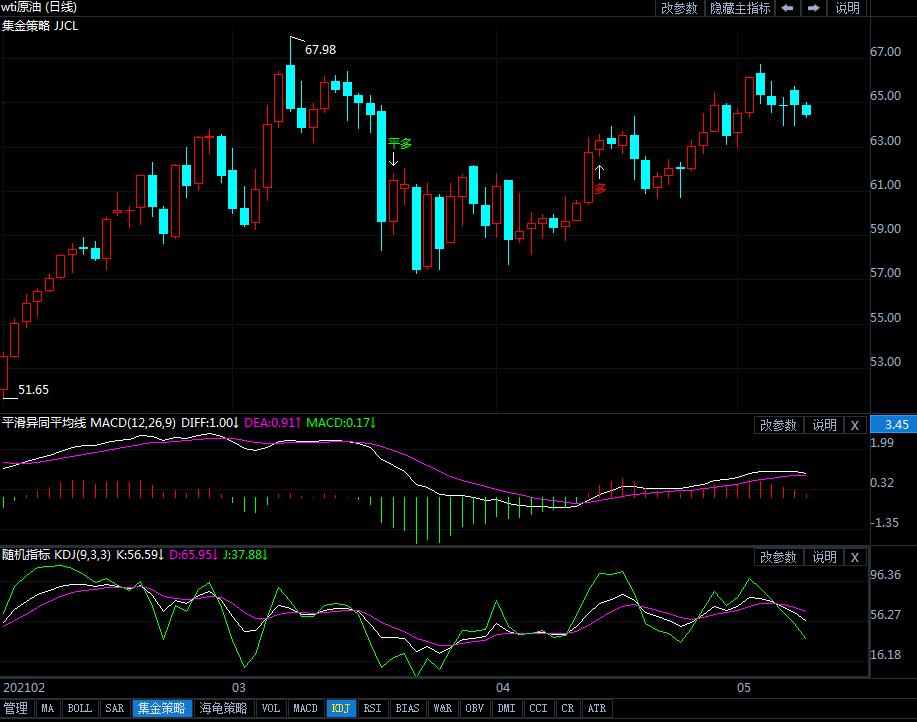Select the RSI indicator tab
This screenshot has height=722, width=917.
point(372,708)
